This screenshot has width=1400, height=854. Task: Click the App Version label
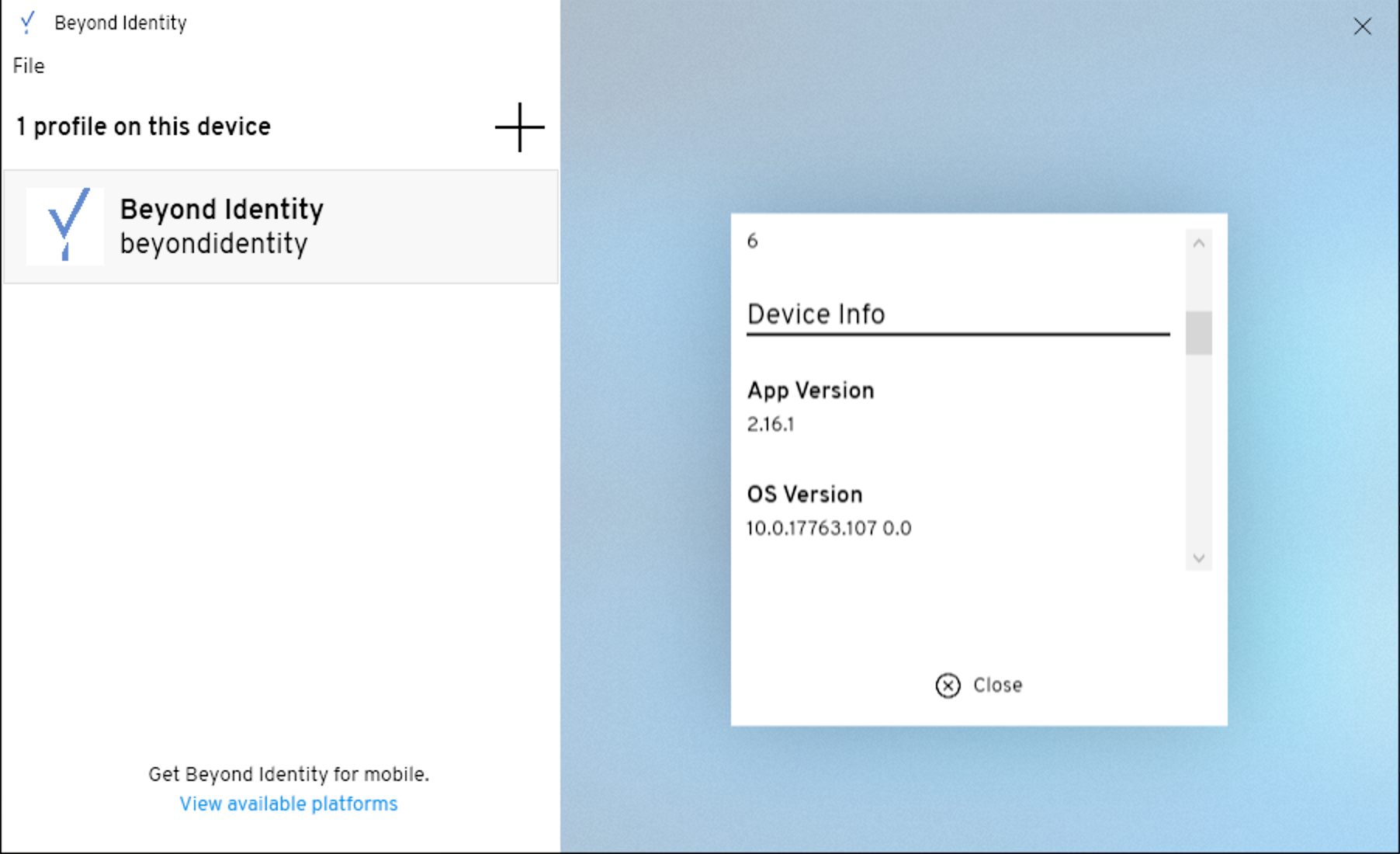coord(810,391)
